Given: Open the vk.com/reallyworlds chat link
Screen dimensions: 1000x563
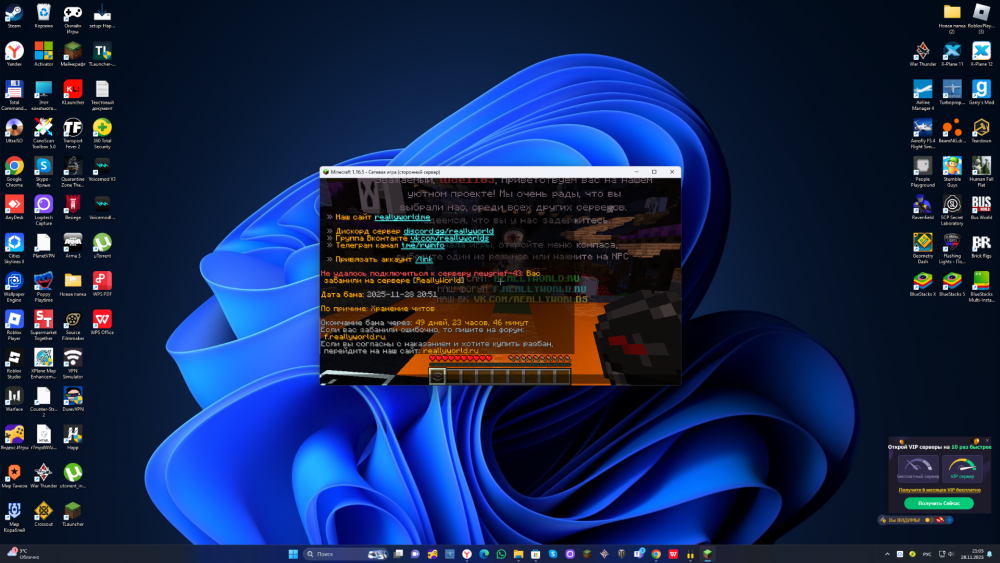Looking at the screenshot, I should pos(449,238).
